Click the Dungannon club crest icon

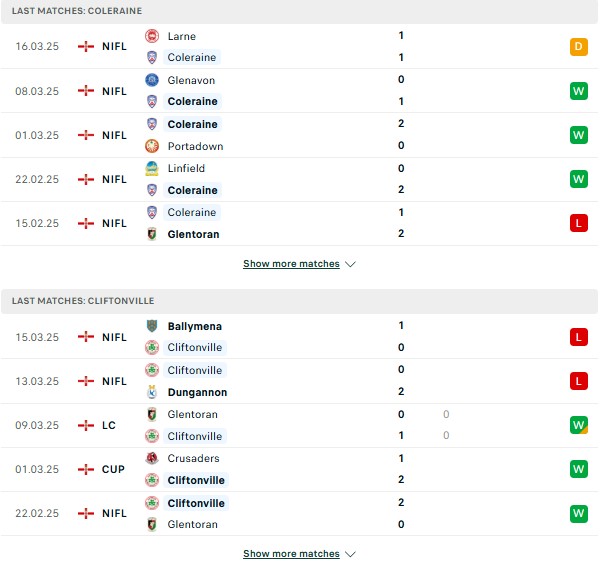click(x=152, y=392)
